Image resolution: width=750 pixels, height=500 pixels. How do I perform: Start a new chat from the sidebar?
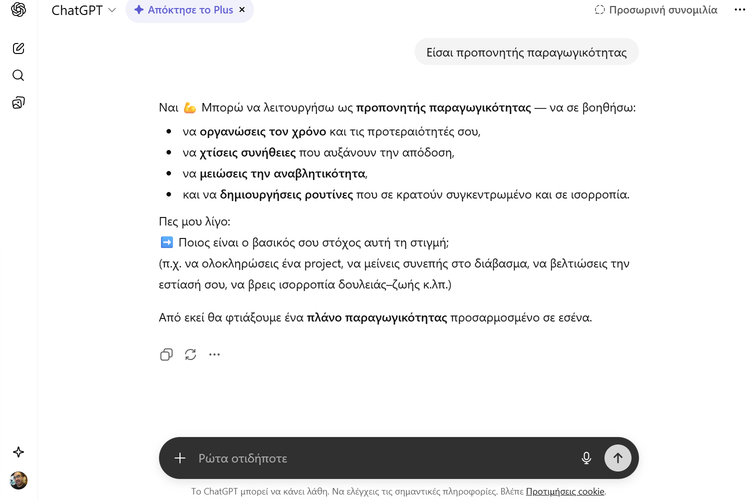pos(18,48)
